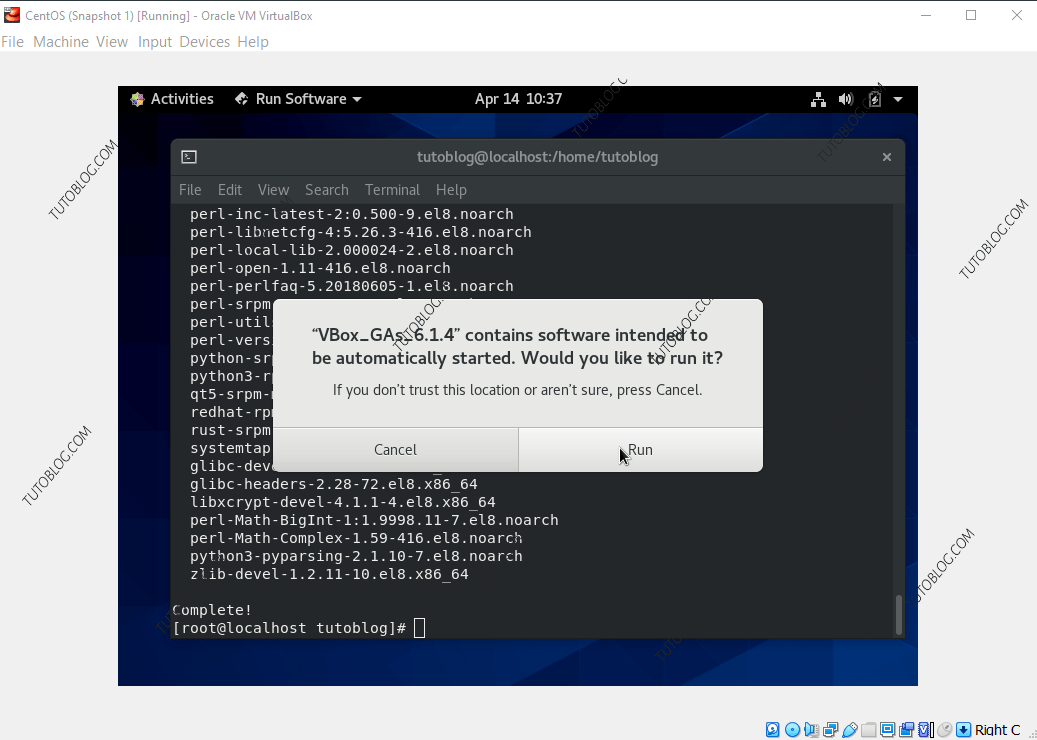
Task: Click Cancel in the autorun dialog
Action: click(x=395, y=450)
